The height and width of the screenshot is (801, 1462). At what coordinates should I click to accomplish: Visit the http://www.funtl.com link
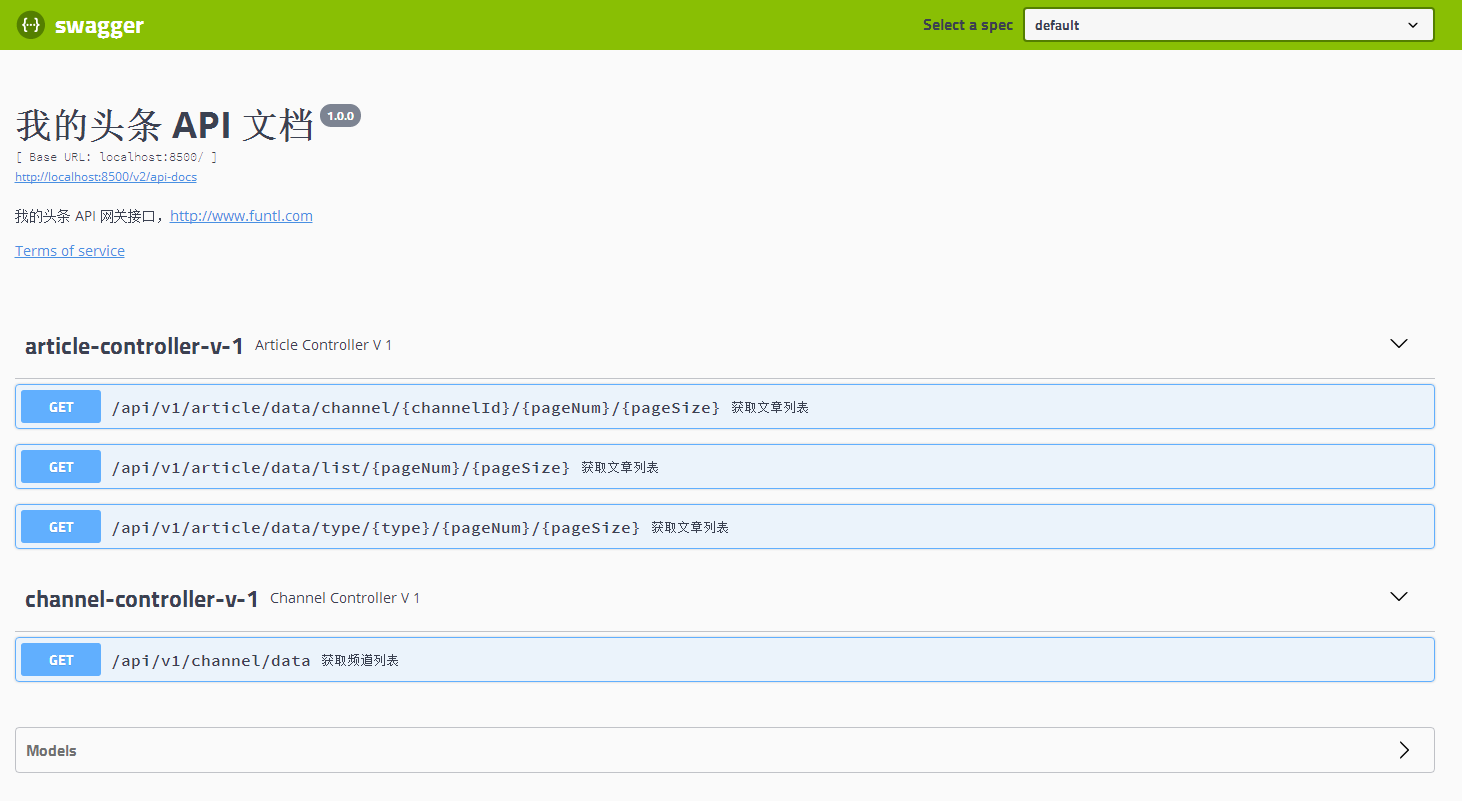(241, 216)
